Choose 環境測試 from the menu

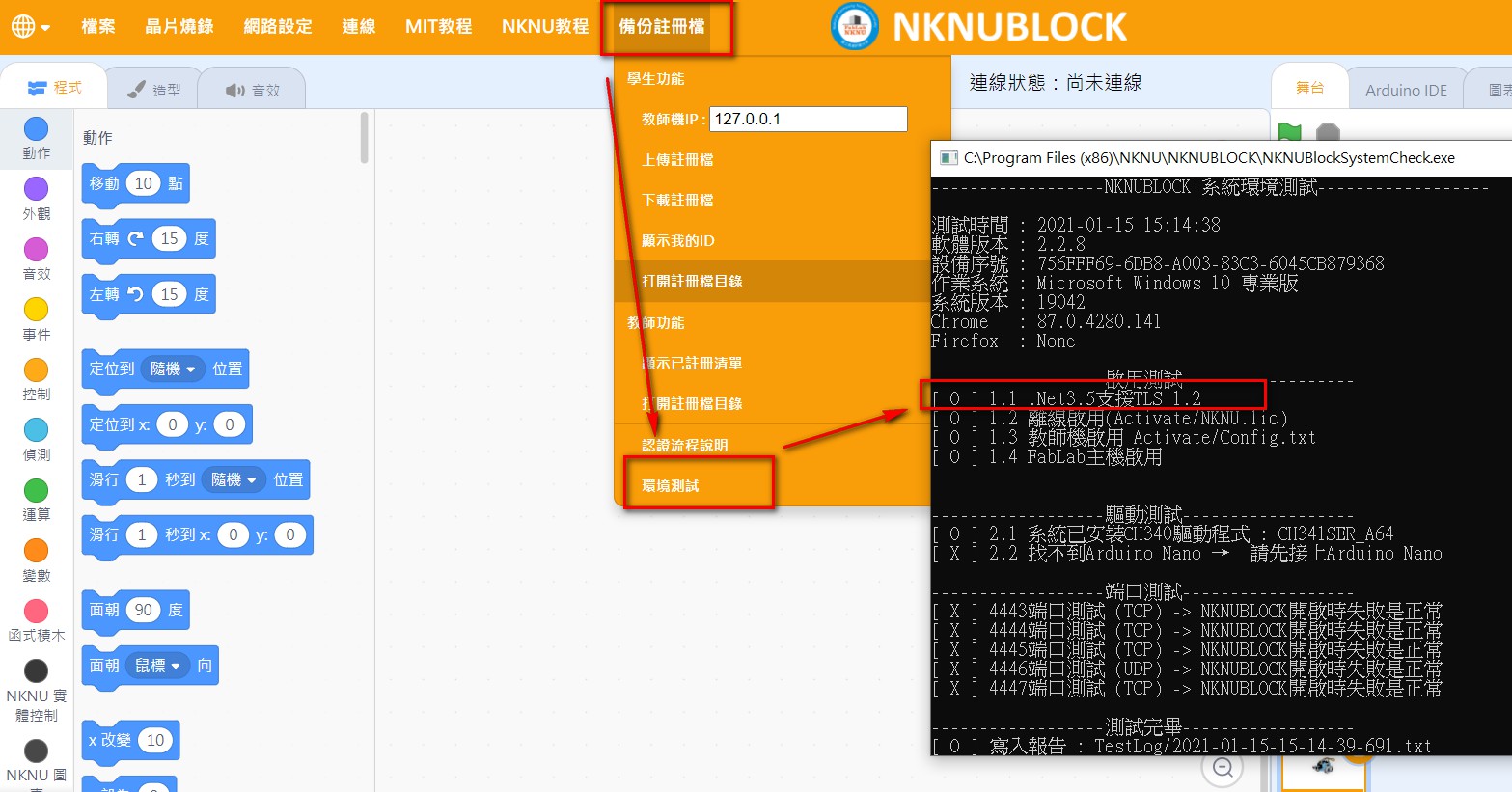pyautogui.click(x=672, y=485)
